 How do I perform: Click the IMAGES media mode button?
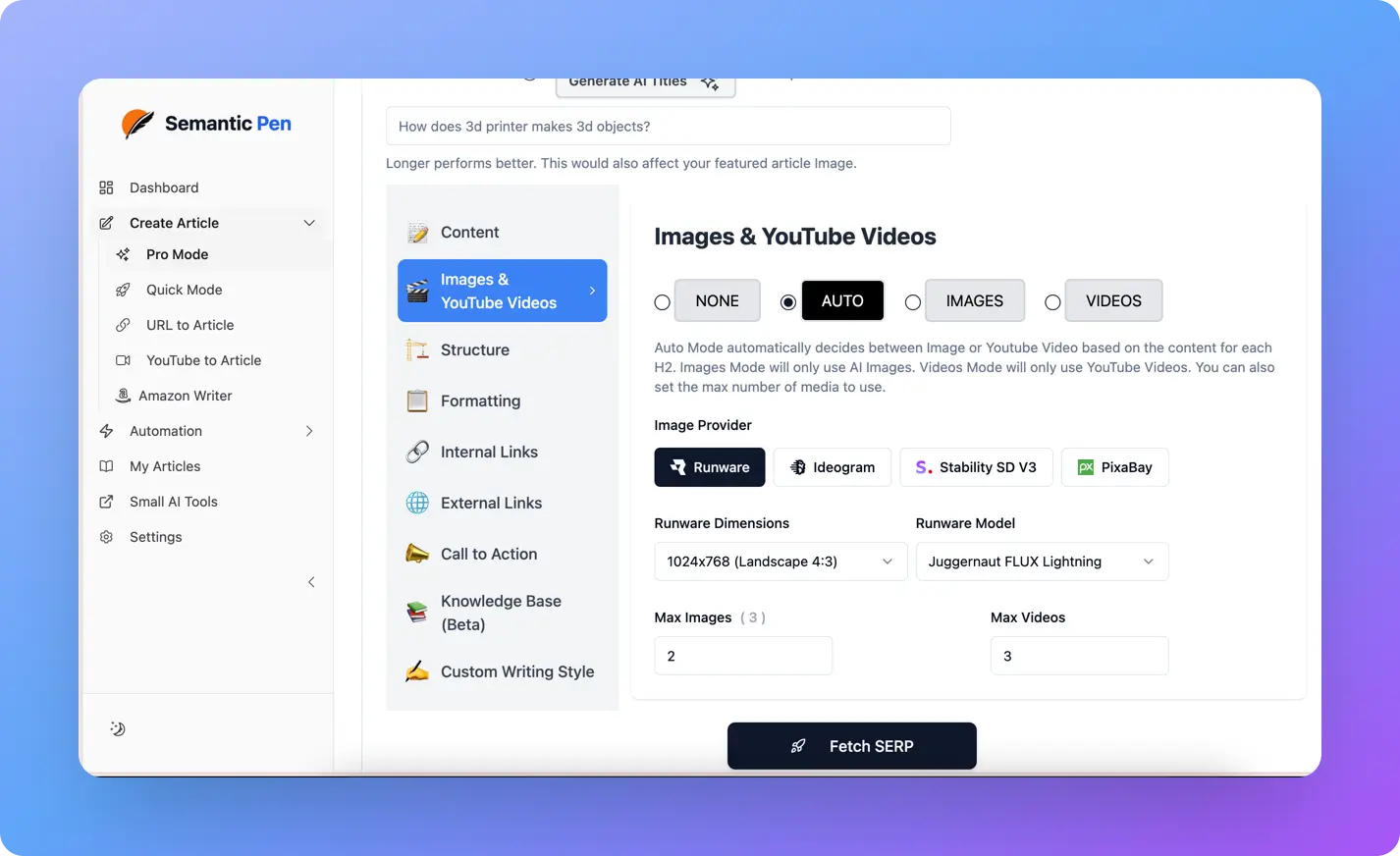point(975,301)
